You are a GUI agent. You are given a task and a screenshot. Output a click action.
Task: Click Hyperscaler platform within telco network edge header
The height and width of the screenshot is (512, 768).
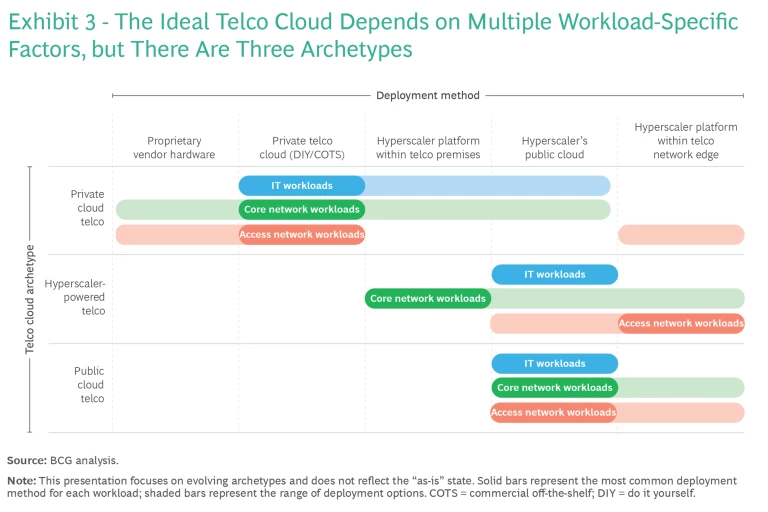(685, 141)
